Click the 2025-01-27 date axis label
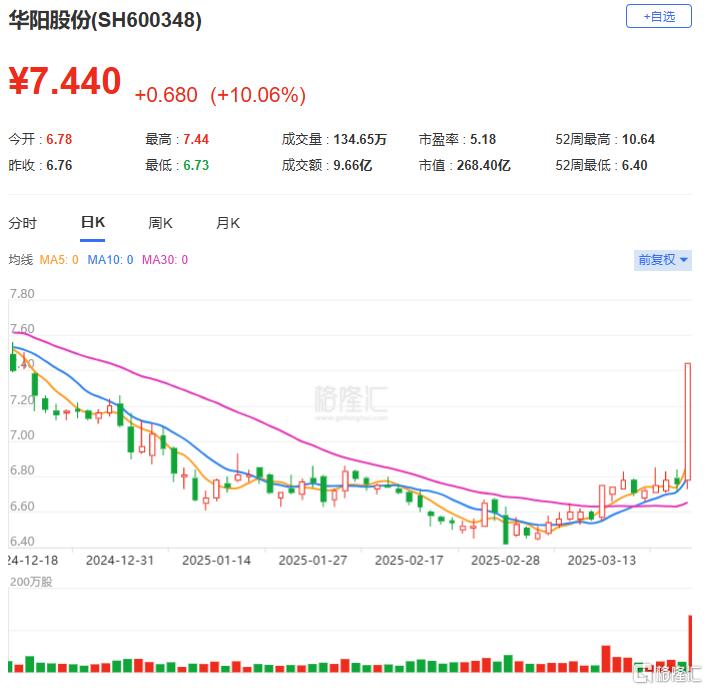This screenshot has width=708, height=690. pyautogui.click(x=313, y=560)
